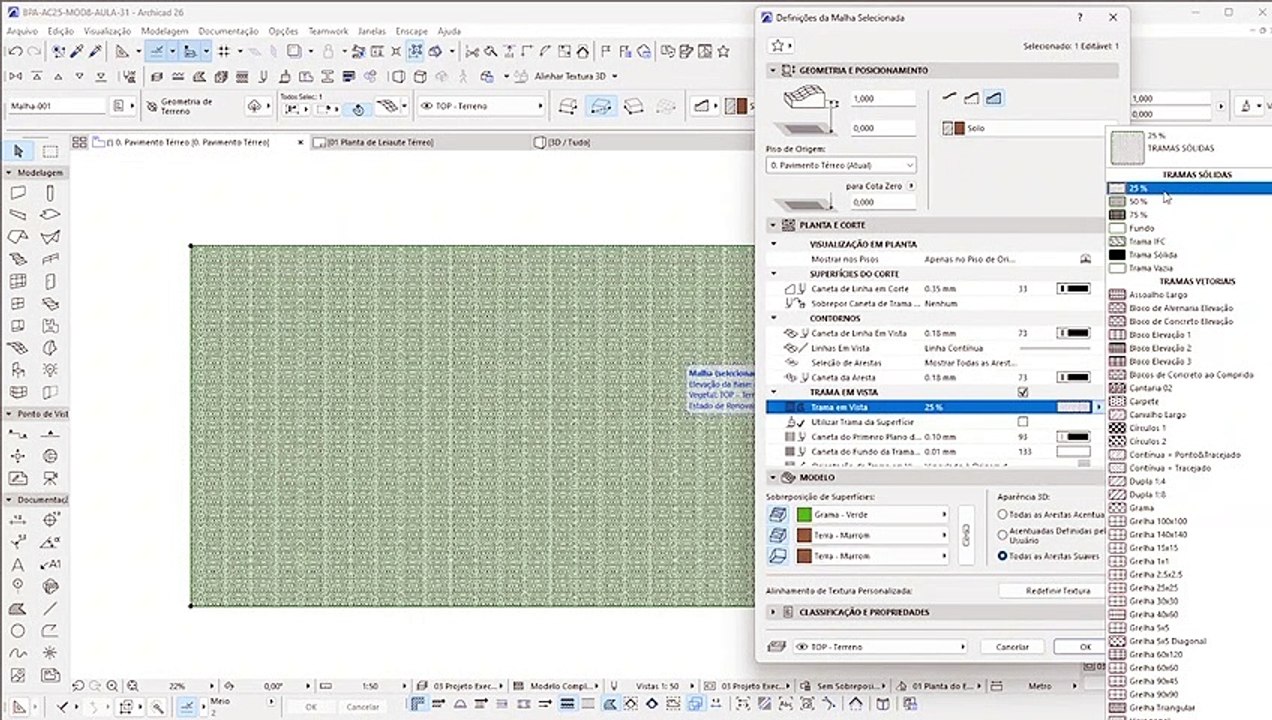Viewport: 1272px width, 720px height.
Task: Choose the surface-only mesh structure icon
Action: point(950,98)
